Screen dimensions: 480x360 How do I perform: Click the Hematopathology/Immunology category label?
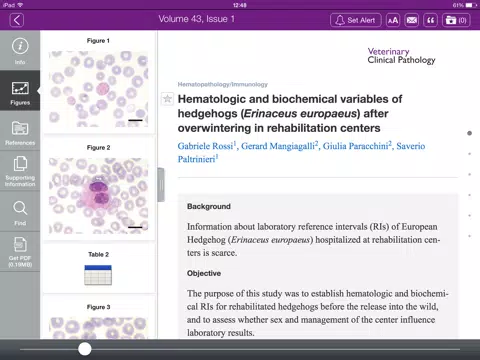pos(223,84)
